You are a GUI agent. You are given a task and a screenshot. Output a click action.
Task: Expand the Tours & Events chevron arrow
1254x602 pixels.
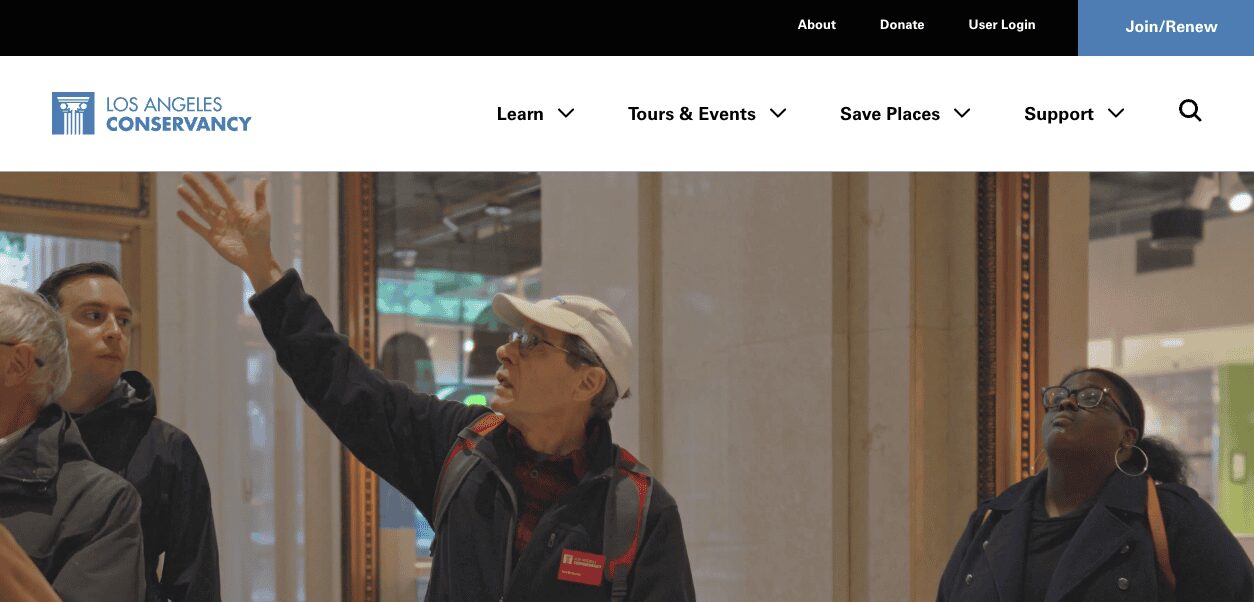click(778, 113)
